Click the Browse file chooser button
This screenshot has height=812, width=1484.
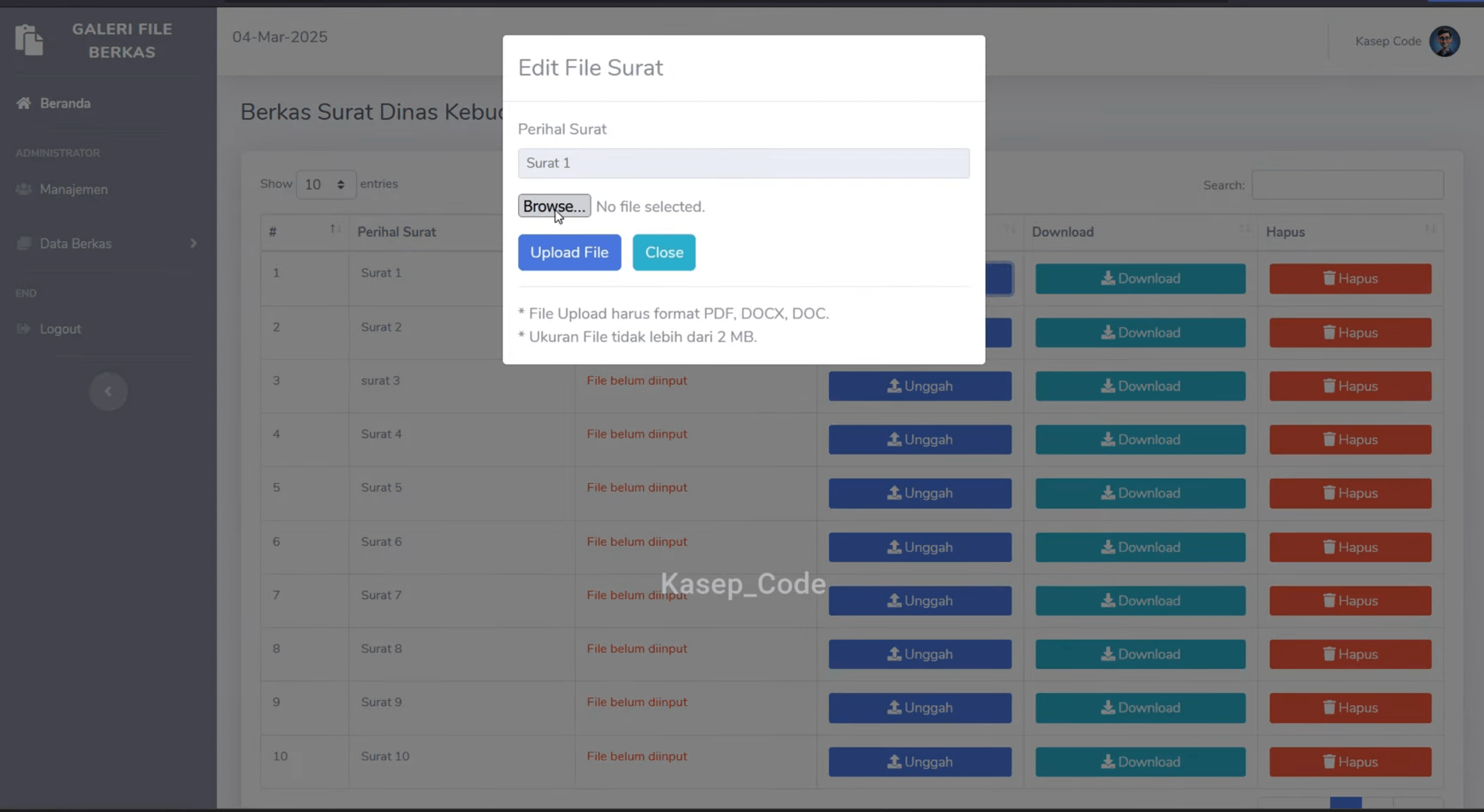pyautogui.click(x=554, y=206)
